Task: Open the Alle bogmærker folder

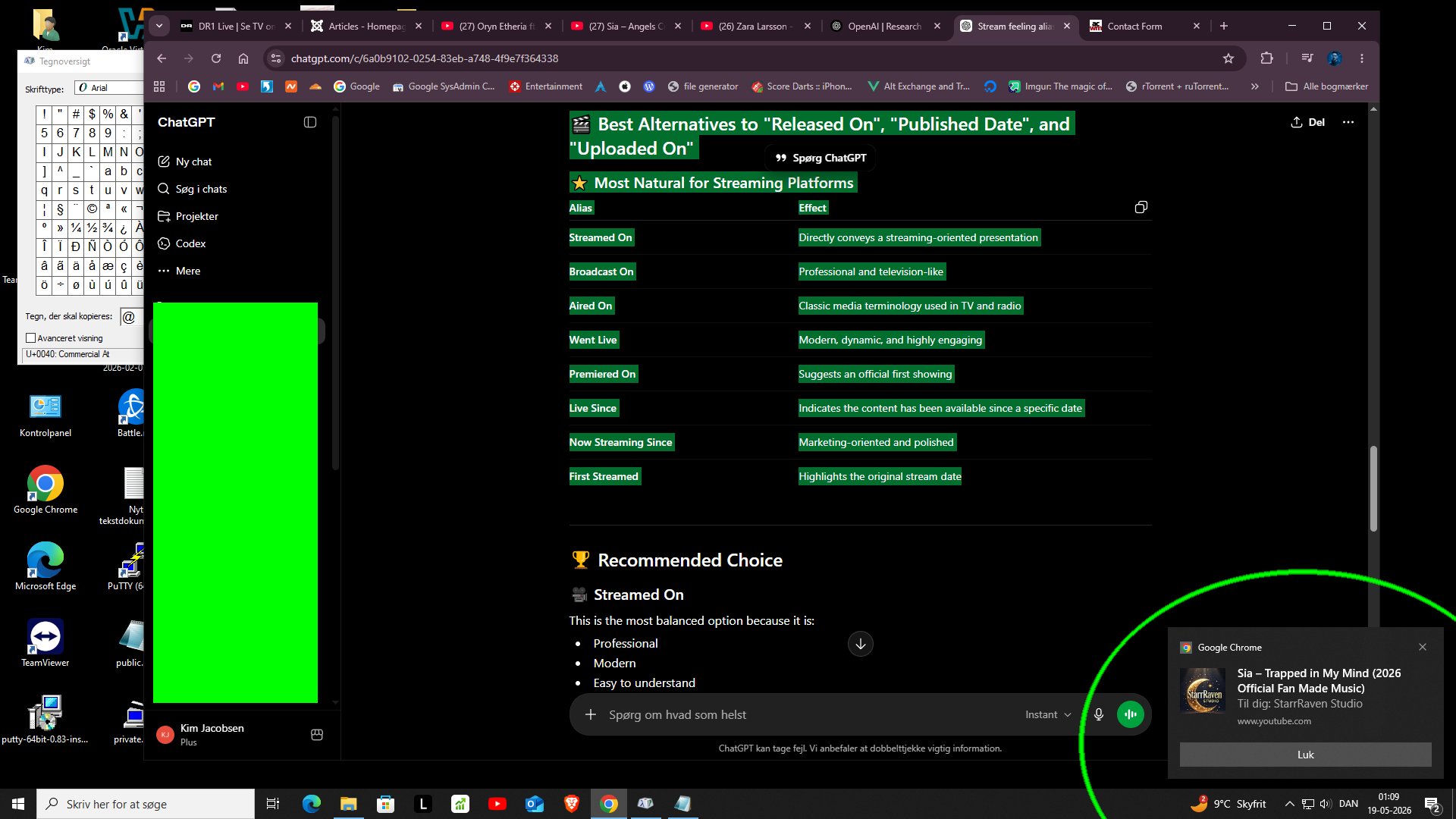Action: pos(1326,86)
